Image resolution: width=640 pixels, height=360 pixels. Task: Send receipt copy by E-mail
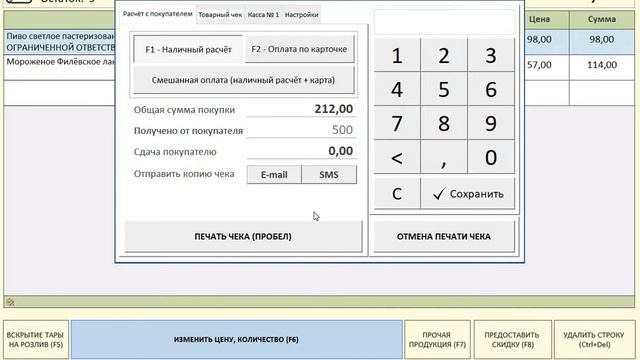274,175
